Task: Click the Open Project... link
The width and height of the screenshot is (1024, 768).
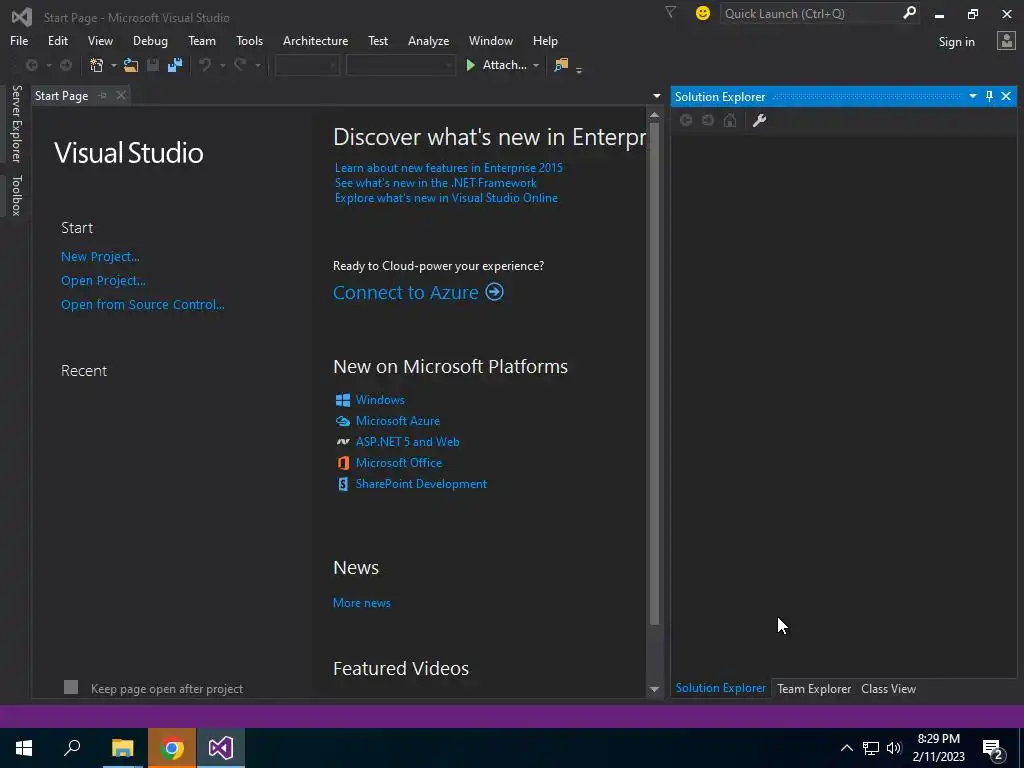Action: pos(103,281)
